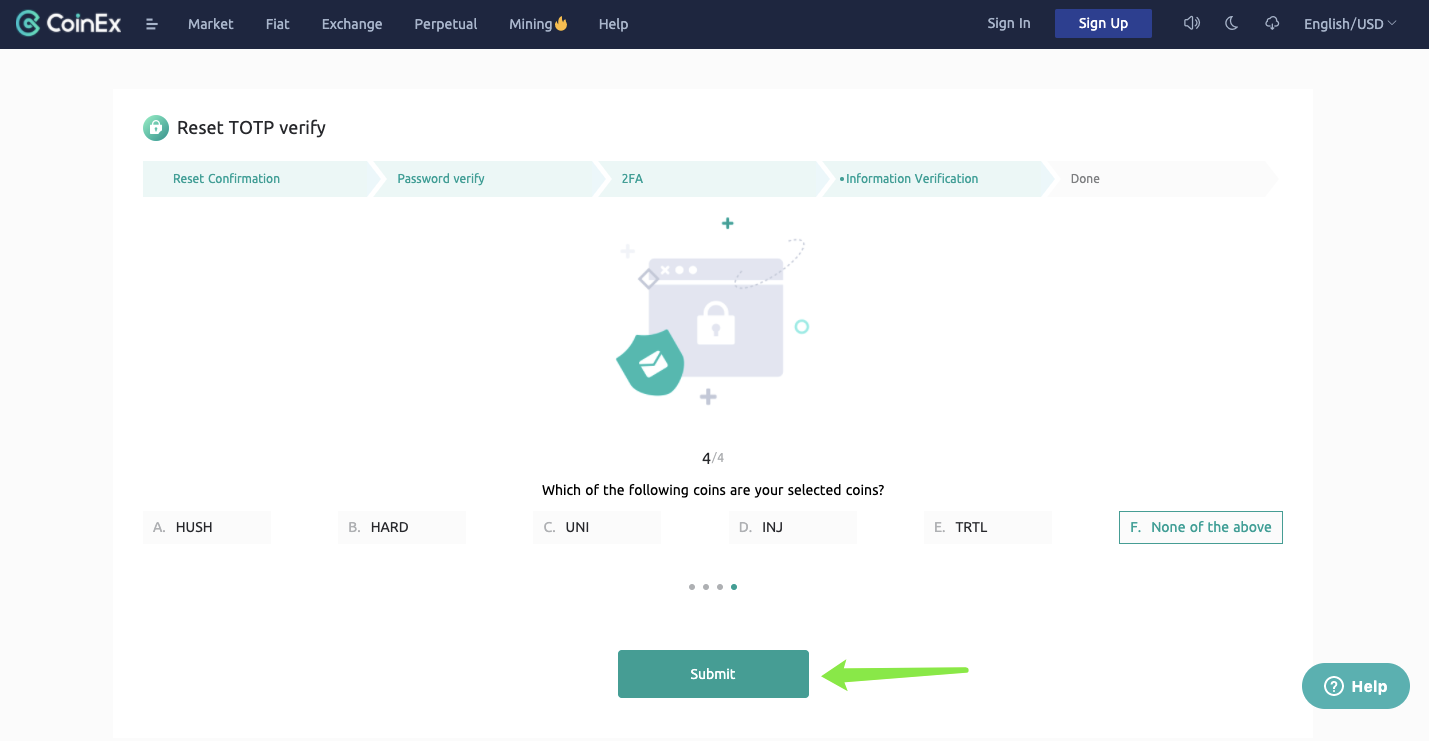Open the Market menu
The height and width of the screenshot is (741, 1429).
coord(210,24)
